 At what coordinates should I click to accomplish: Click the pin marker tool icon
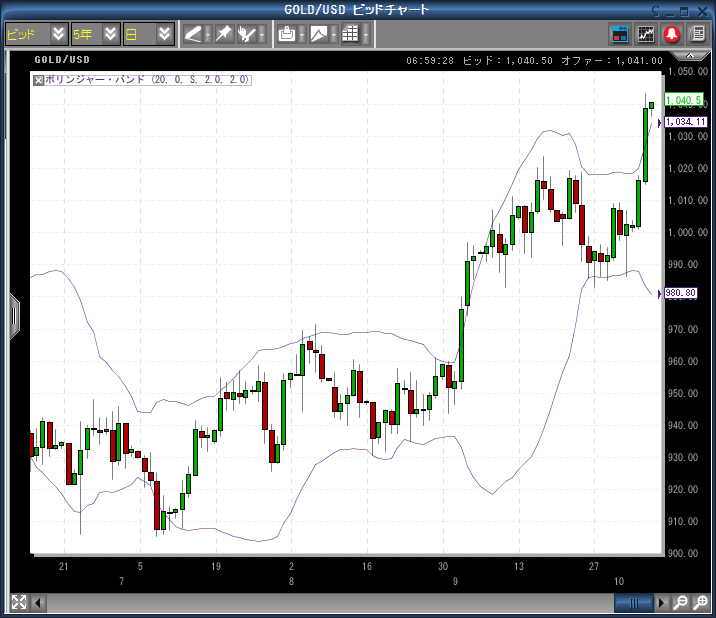click(x=224, y=34)
